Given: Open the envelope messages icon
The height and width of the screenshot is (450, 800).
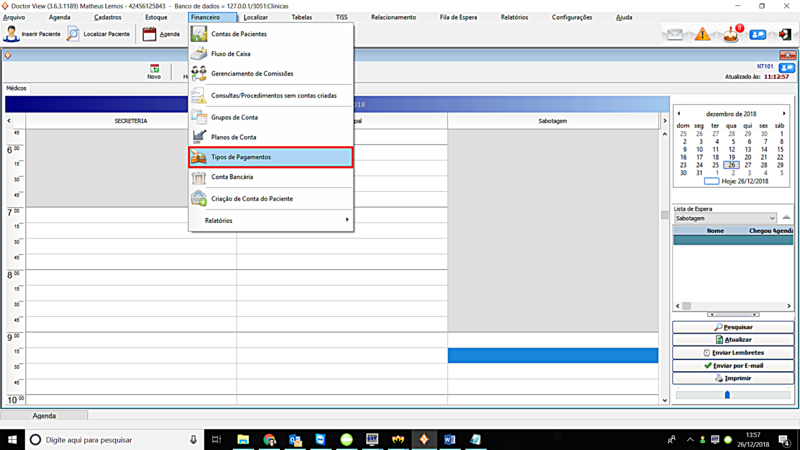Looking at the screenshot, I should (x=675, y=35).
